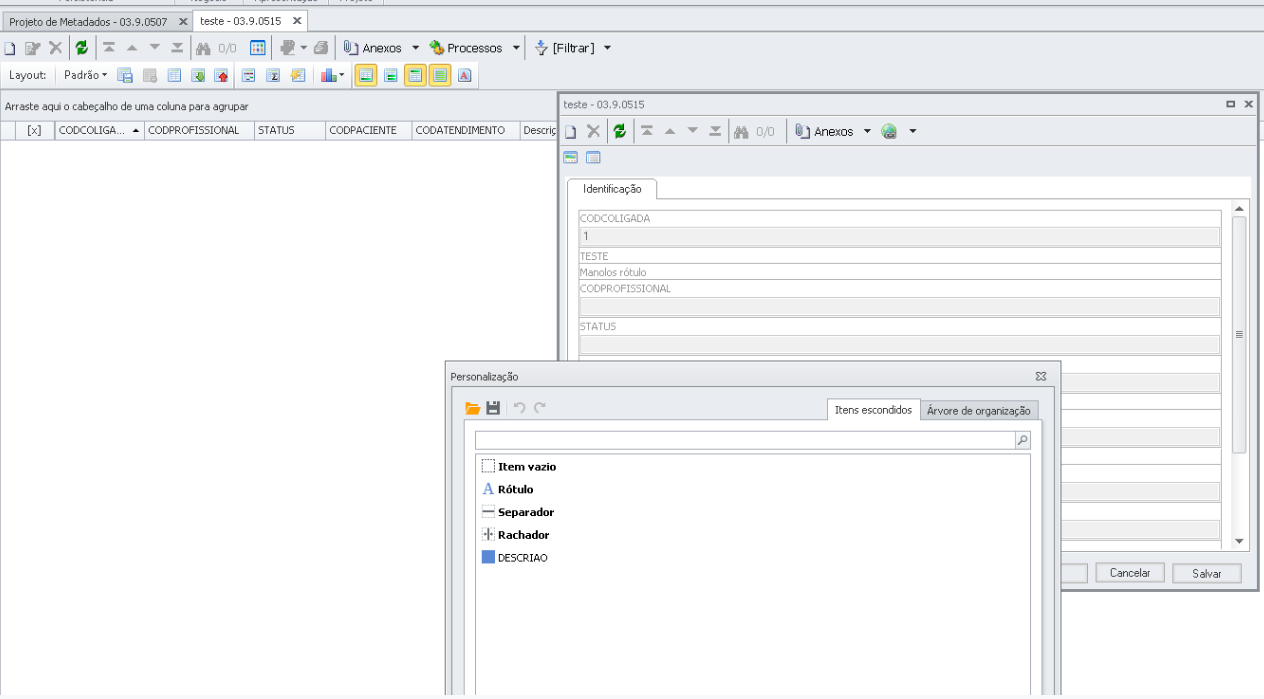Click the delete X icon in main toolbar
This screenshot has height=699, width=1264.
[x=55, y=48]
